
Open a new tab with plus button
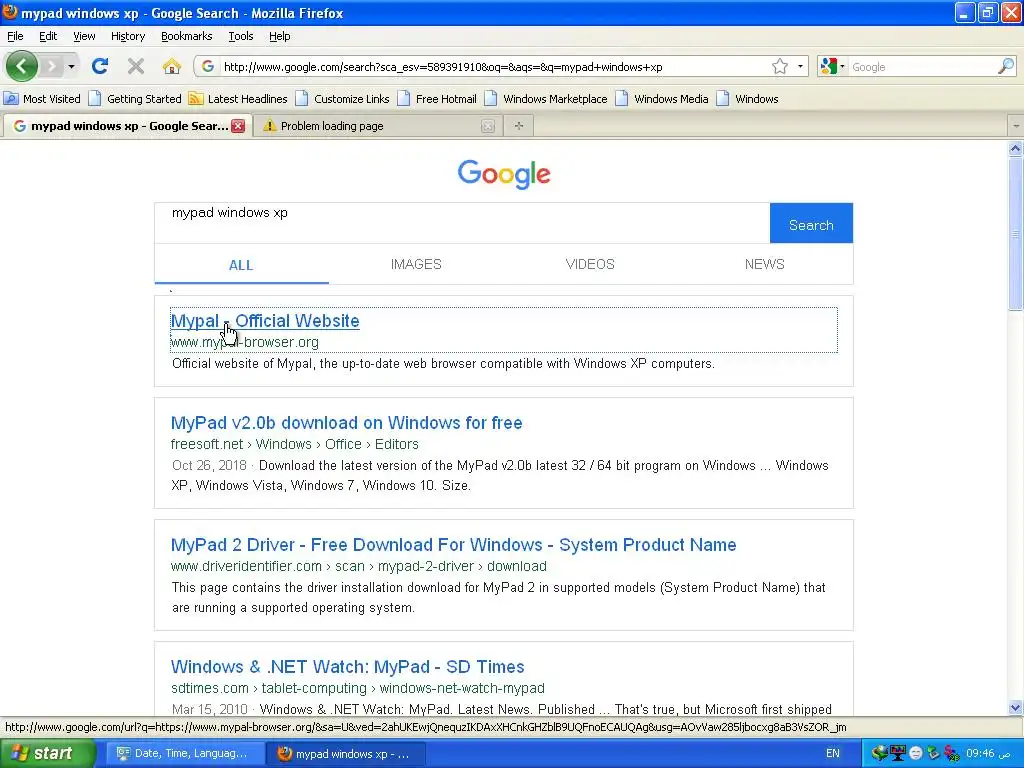(x=519, y=125)
